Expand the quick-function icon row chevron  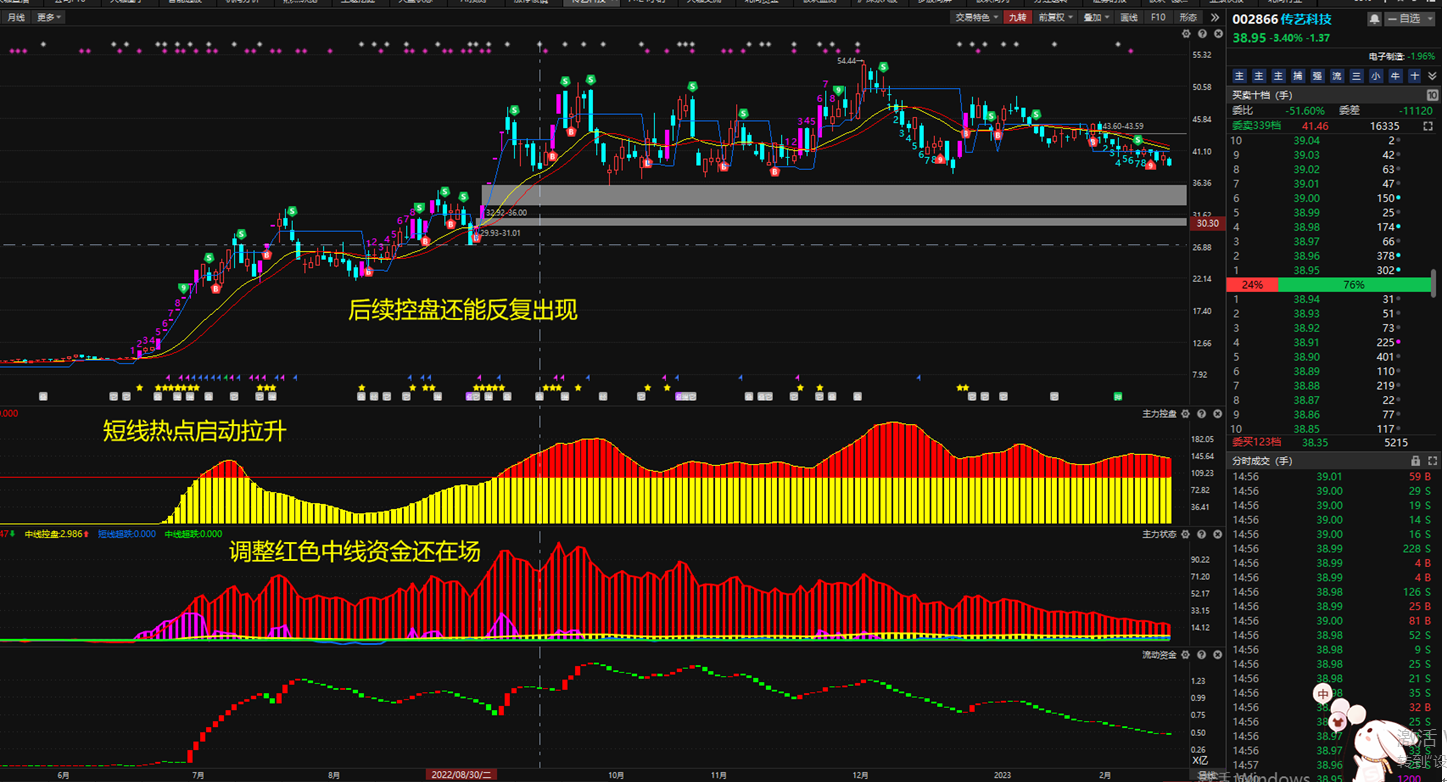click(x=1433, y=76)
